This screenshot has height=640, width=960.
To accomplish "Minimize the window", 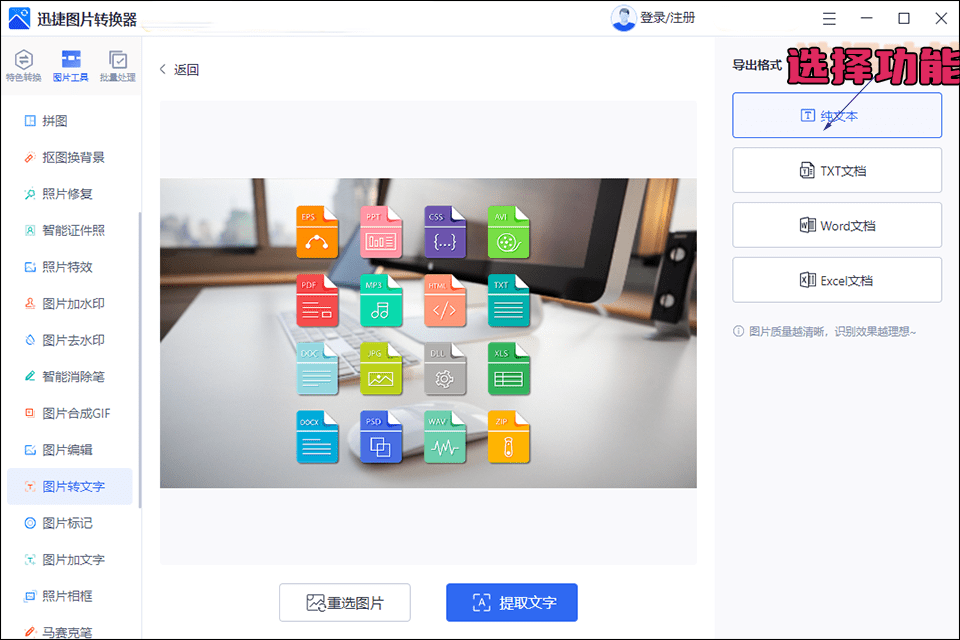I will click(866, 18).
